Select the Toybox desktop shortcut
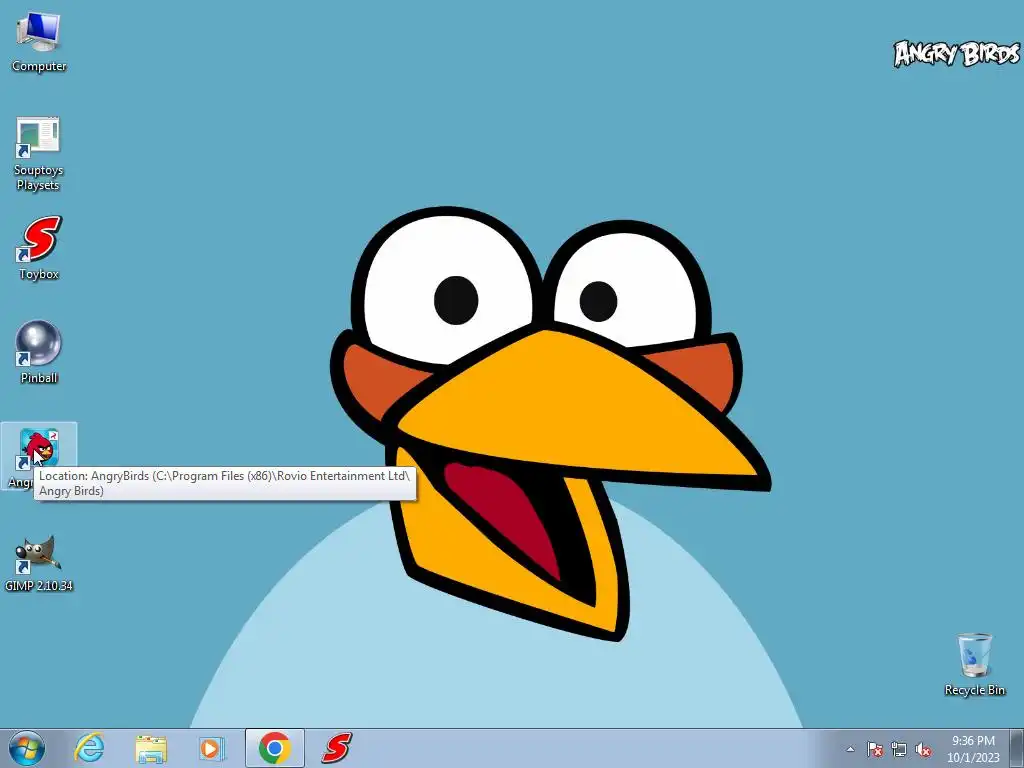Screen dimensions: 1024x768 coord(39,248)
